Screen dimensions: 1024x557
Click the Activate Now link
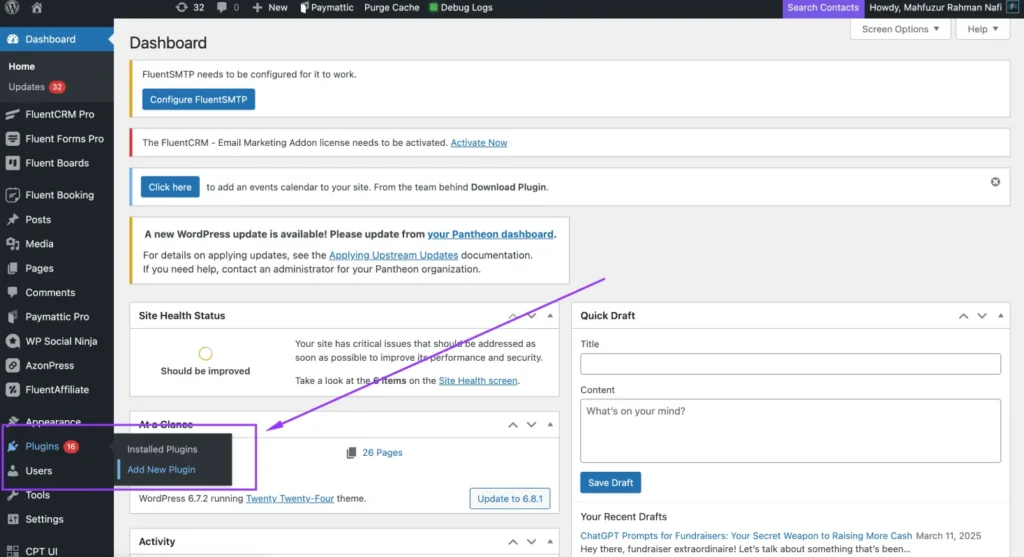tap(479, 142)
